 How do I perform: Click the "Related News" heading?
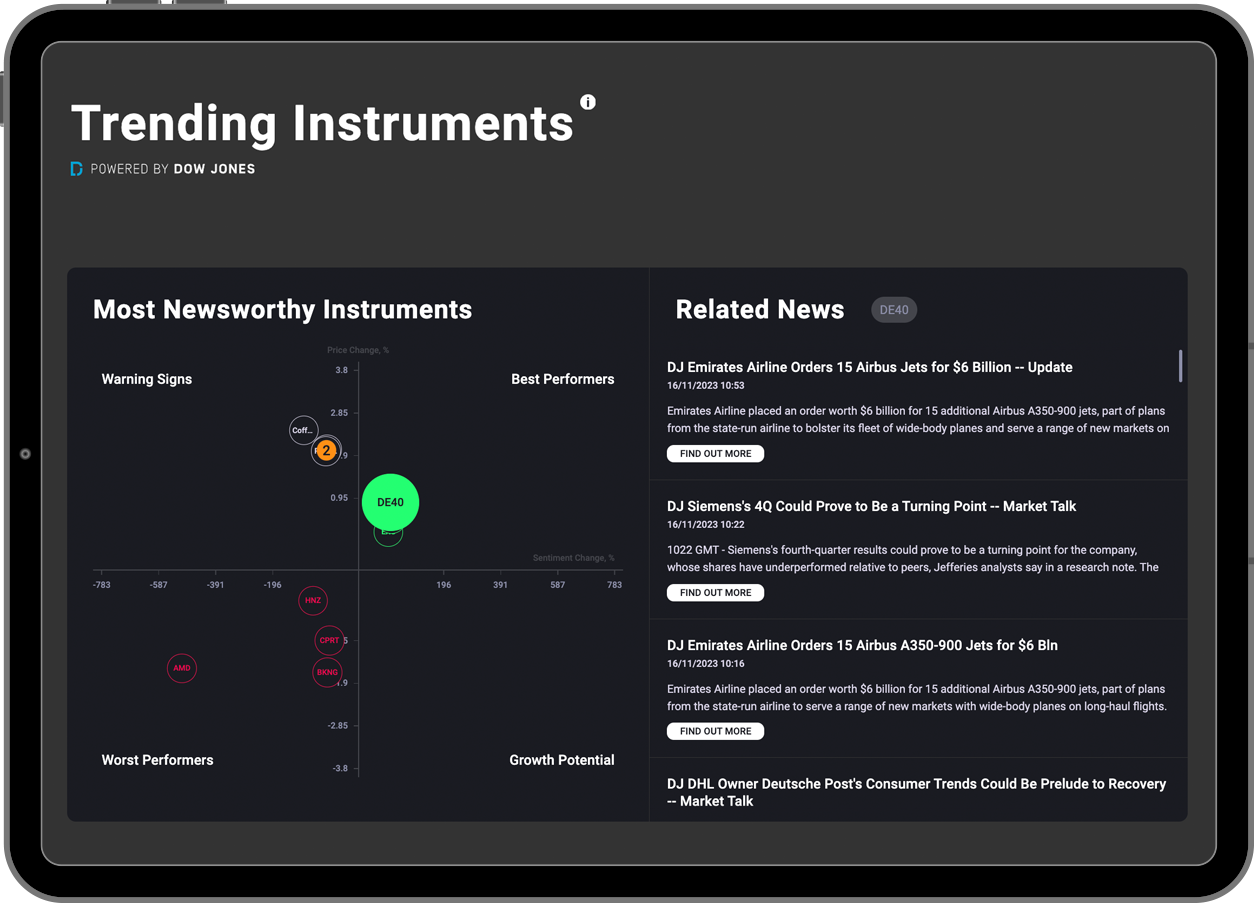point(760,310)
